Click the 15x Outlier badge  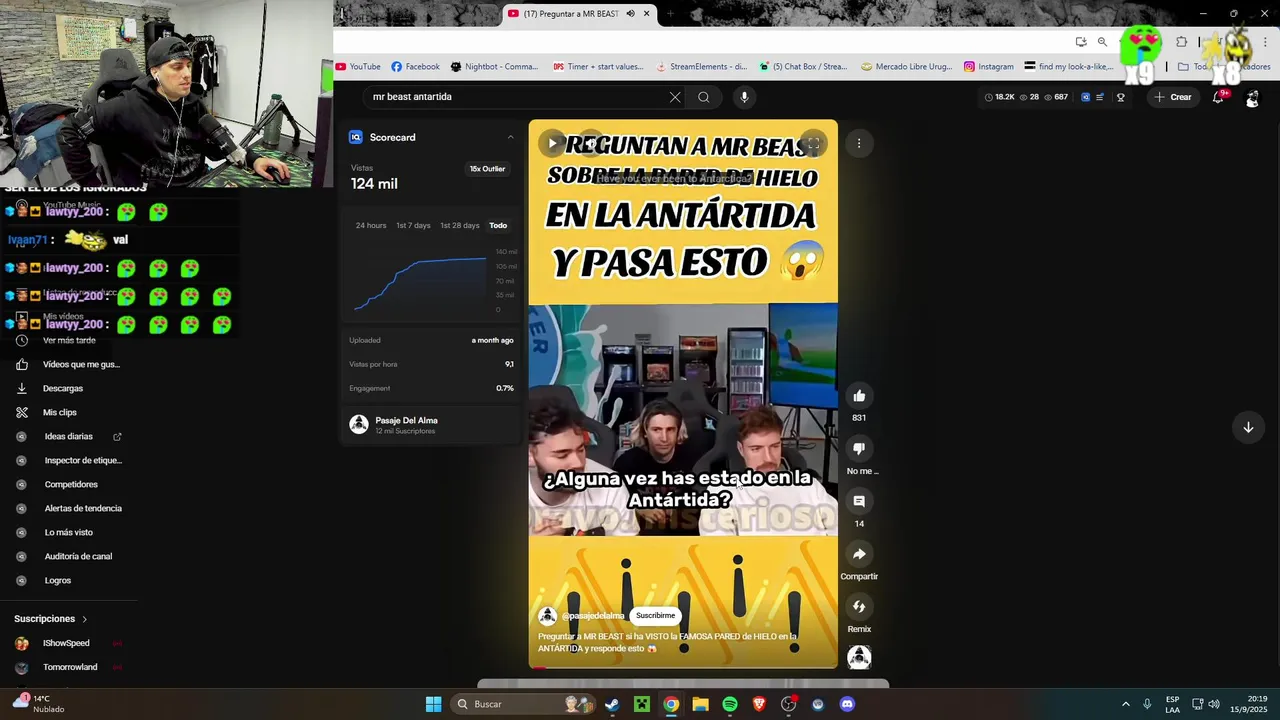488,169
